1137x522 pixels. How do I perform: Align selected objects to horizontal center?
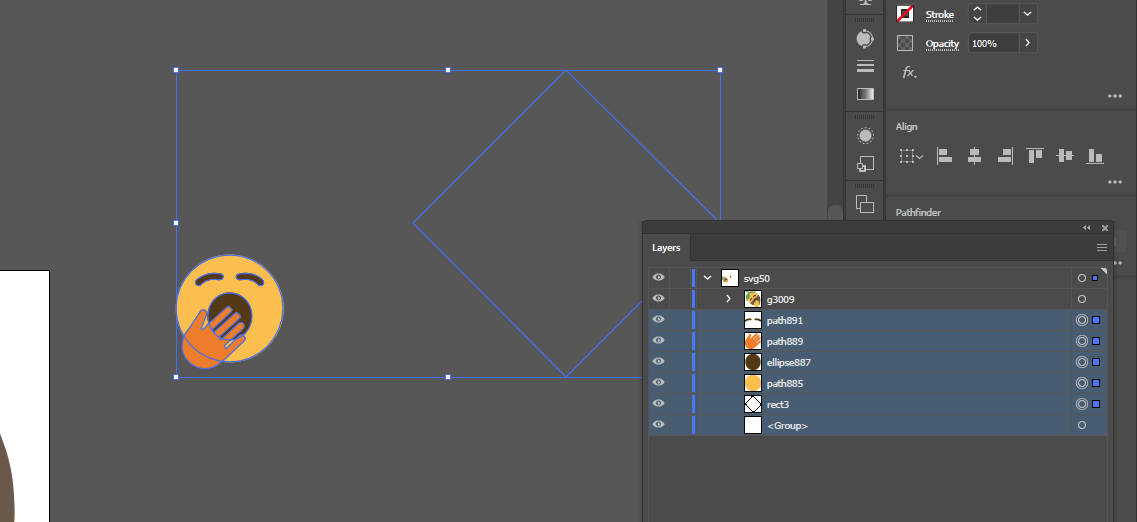(x=975, y=155)
